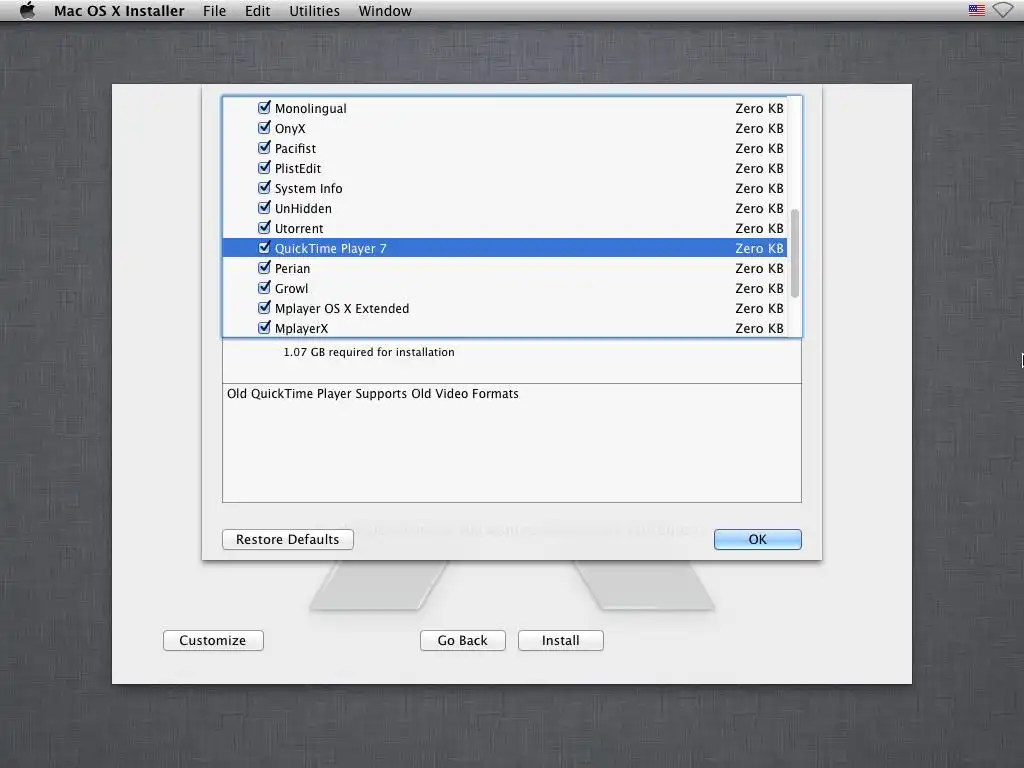Uncheck the System Info checkbox

point(264,188)
